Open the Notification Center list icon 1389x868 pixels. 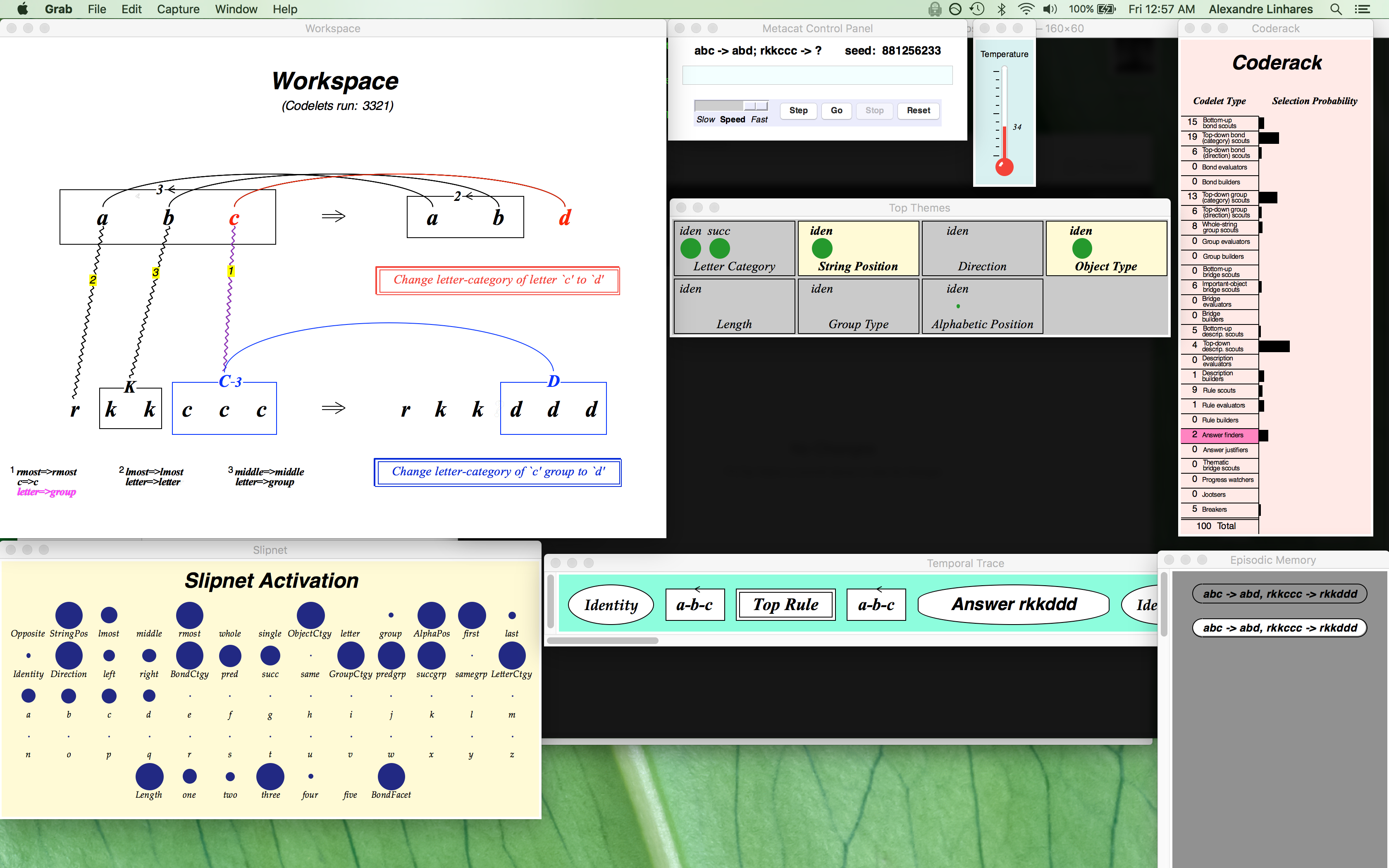click(x=1362, y=9)
